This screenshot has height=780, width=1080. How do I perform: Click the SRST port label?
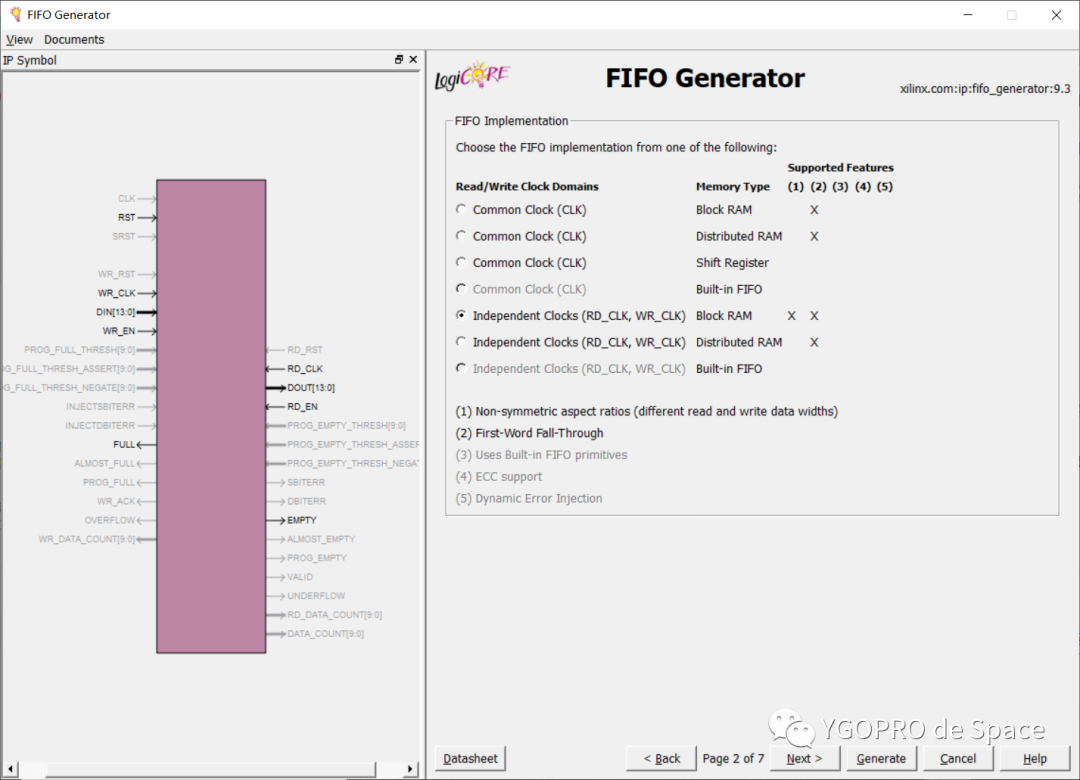coord(124,236)
